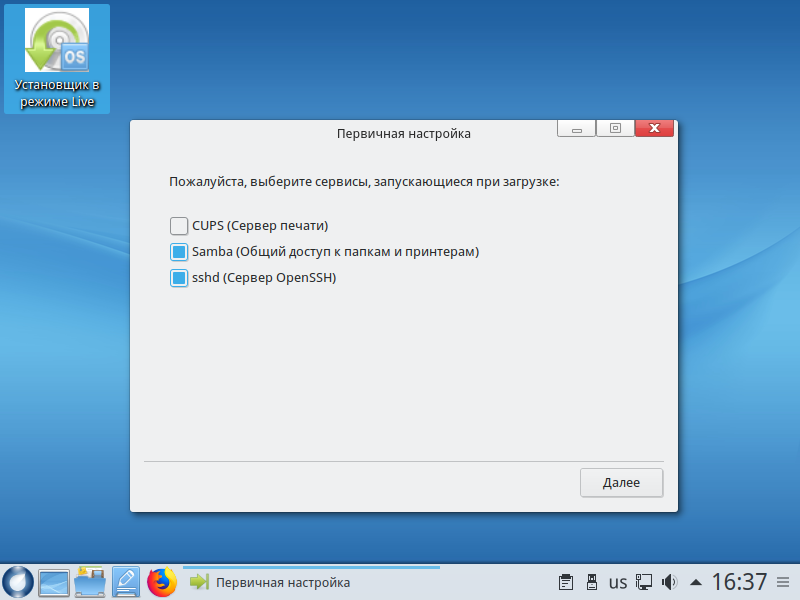Open the text editor taskbar icon
The width and height of the screenshot is (800, 600).
(126, 581)
